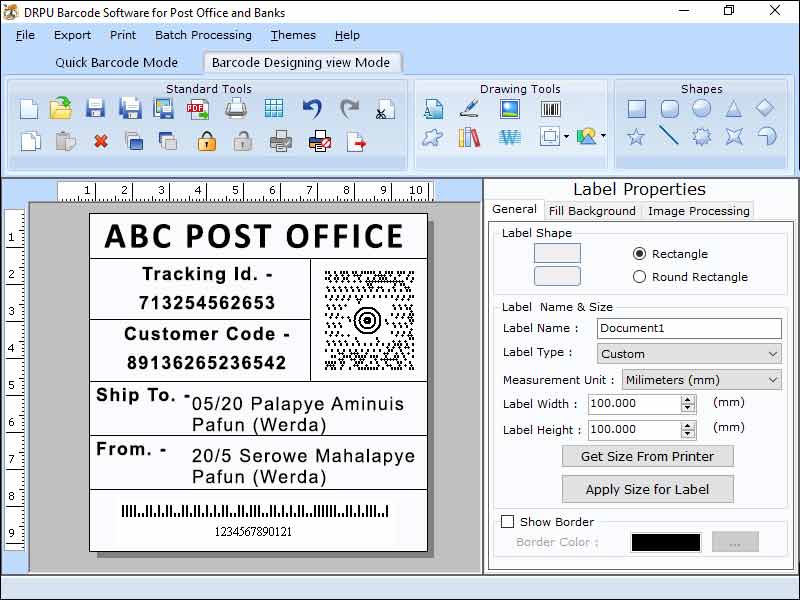Screen dimensions: 800x600
Task: Select the Image tool in Drawing Tools
Action: click(508, 108)
